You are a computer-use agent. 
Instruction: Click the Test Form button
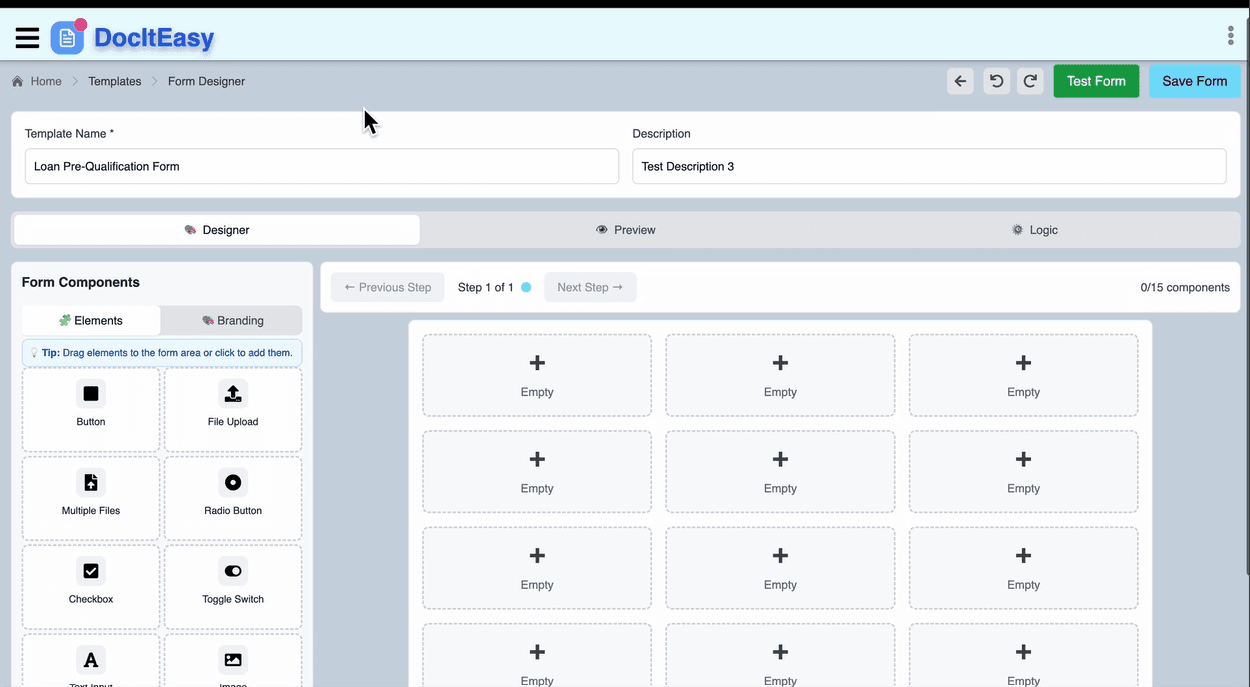[x=1096, y=81]
